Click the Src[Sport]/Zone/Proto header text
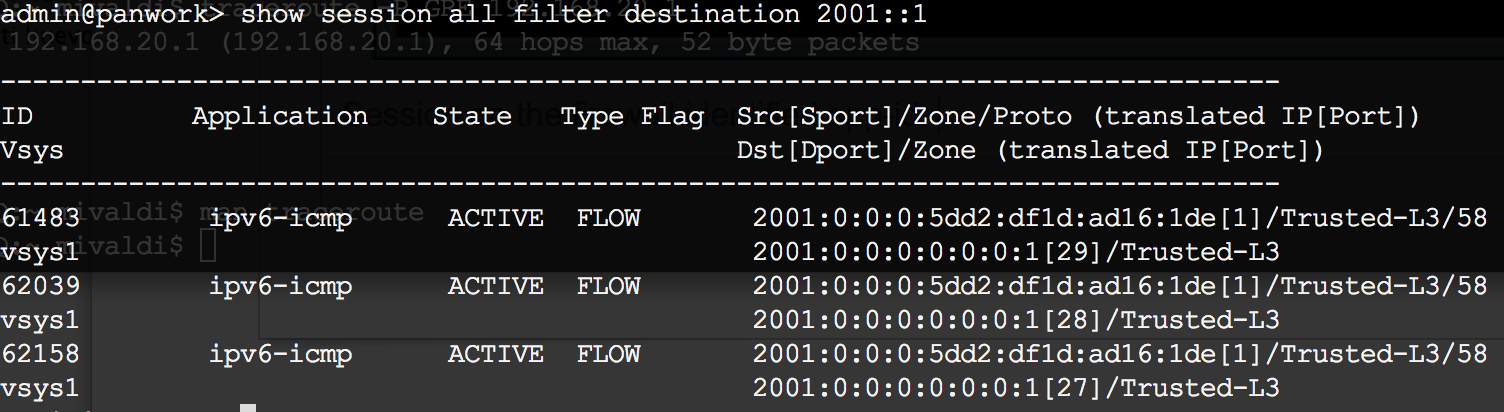1504x412 pixels. pos(904,116)
